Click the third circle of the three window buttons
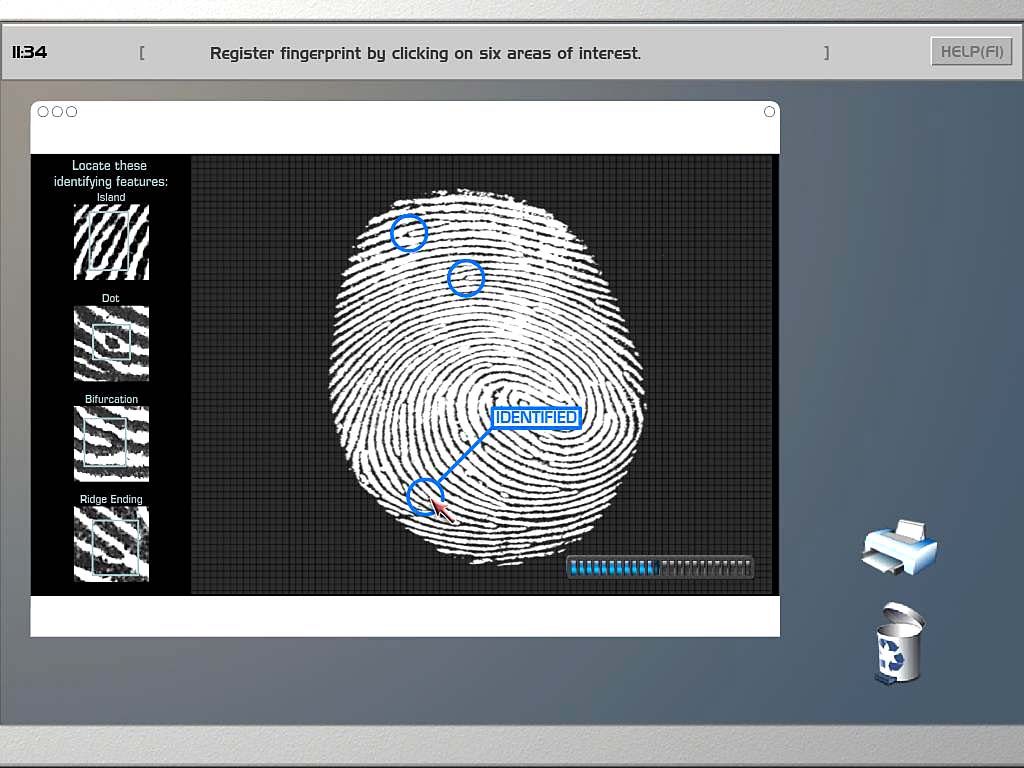The width and height of the screenshot is (1024, 768). (x=71, y=112)
